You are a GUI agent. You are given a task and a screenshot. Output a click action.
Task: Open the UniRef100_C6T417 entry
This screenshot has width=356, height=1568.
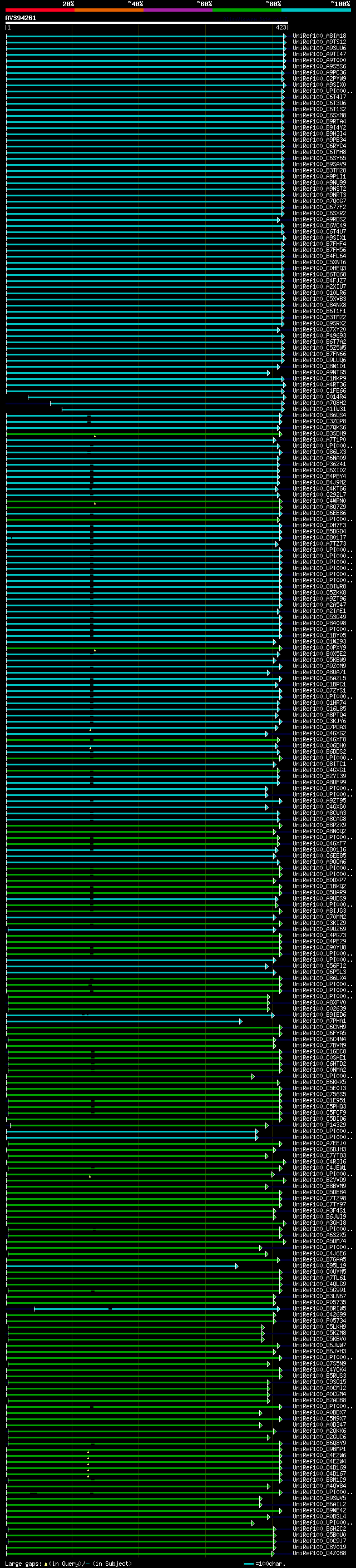click(319, 97)
